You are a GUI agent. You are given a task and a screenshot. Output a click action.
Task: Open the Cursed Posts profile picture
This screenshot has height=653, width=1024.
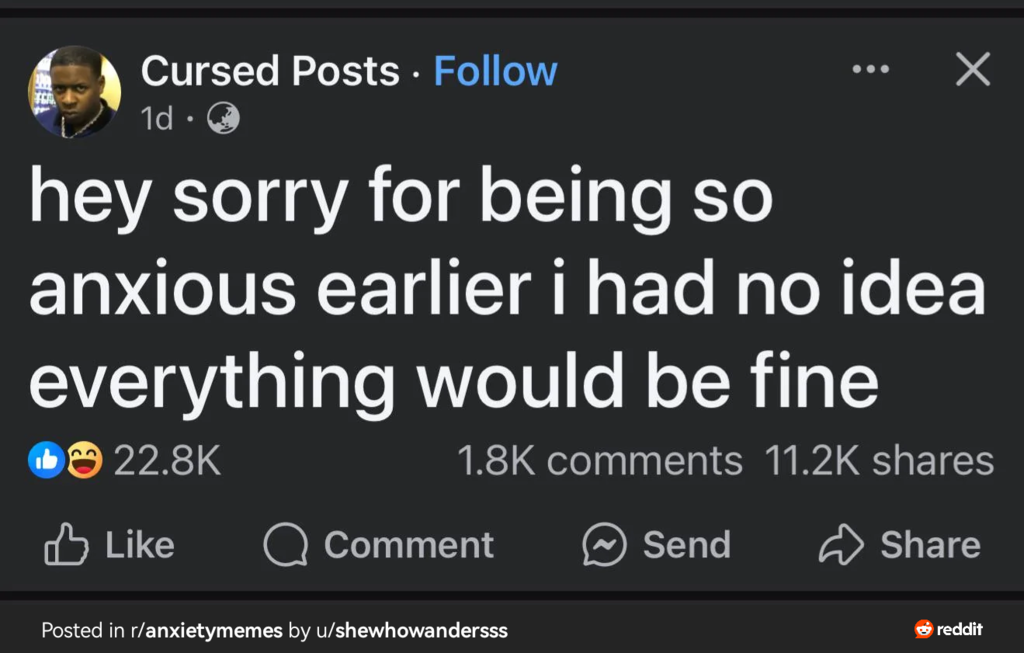point(74,92)
